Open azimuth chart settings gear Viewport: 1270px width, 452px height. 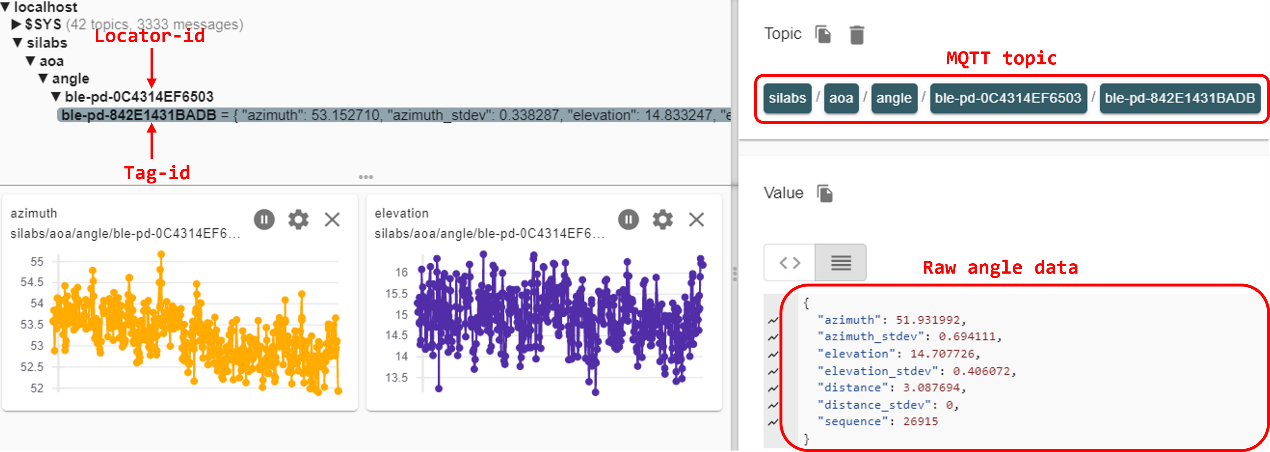(x=298, y=220)
